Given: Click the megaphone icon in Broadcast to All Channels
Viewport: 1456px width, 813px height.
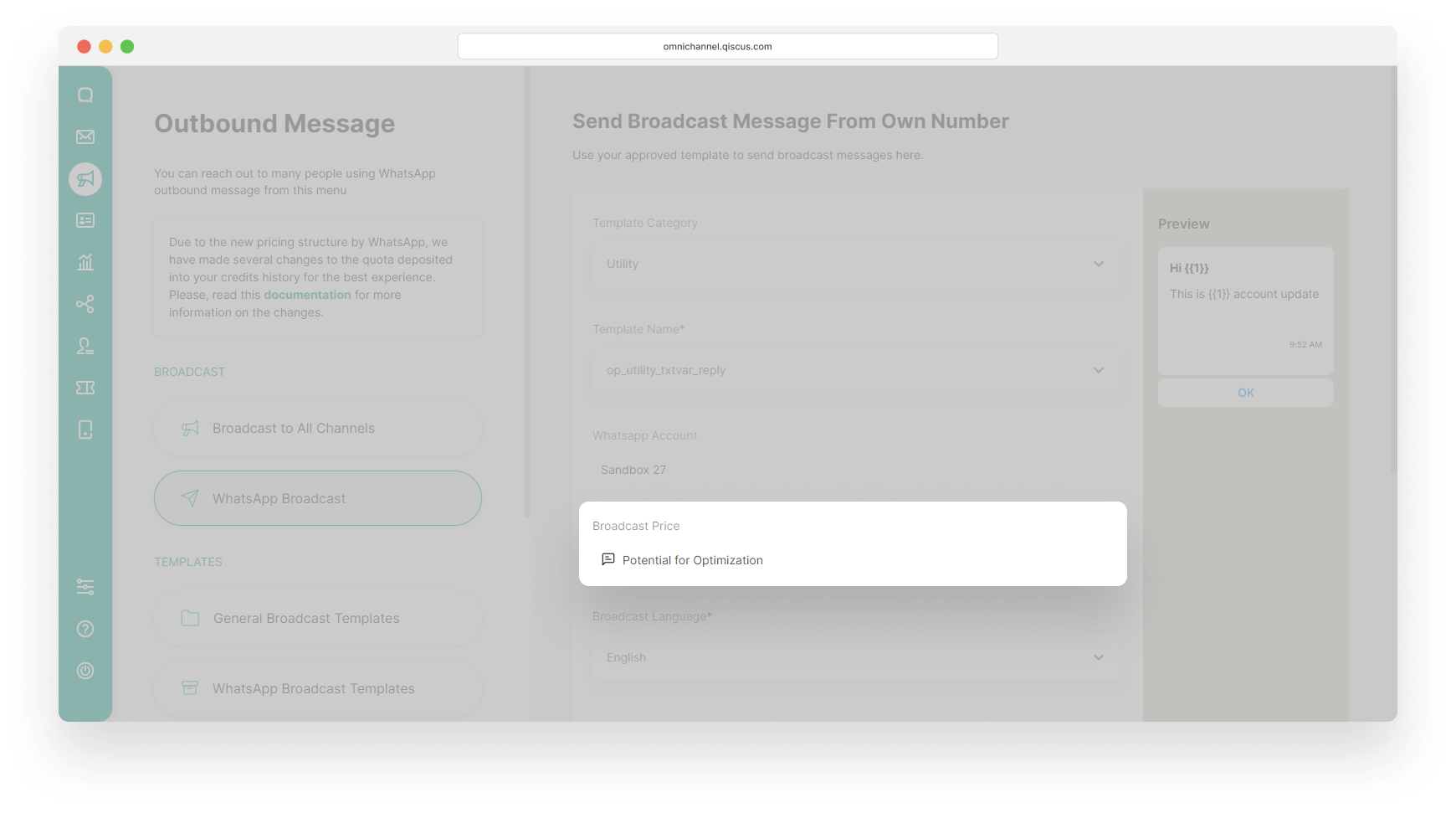Looking at the screenshot, I should [x=190, y=428].
